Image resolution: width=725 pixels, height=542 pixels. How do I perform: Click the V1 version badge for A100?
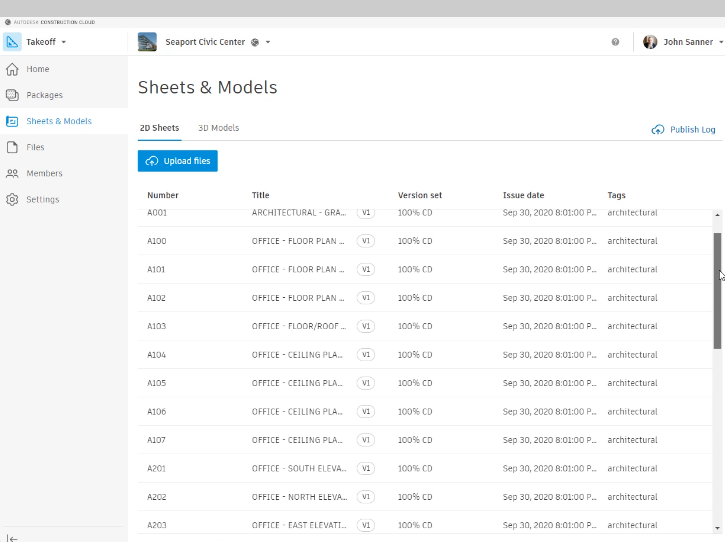[x=366, y=241]
